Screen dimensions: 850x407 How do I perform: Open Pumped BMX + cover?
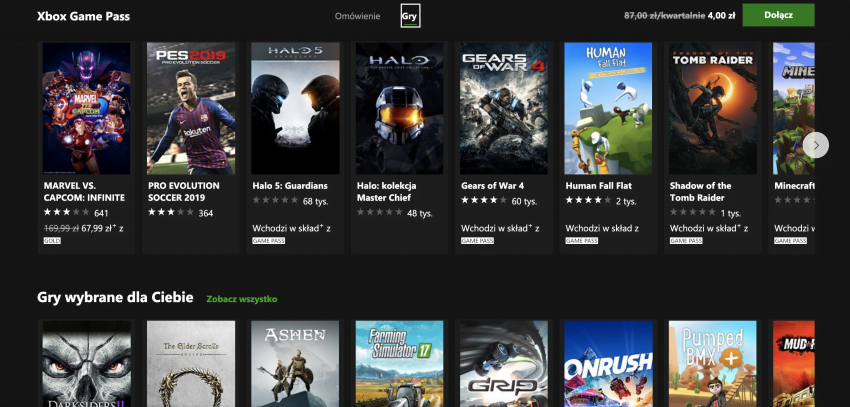click(712, 364)
